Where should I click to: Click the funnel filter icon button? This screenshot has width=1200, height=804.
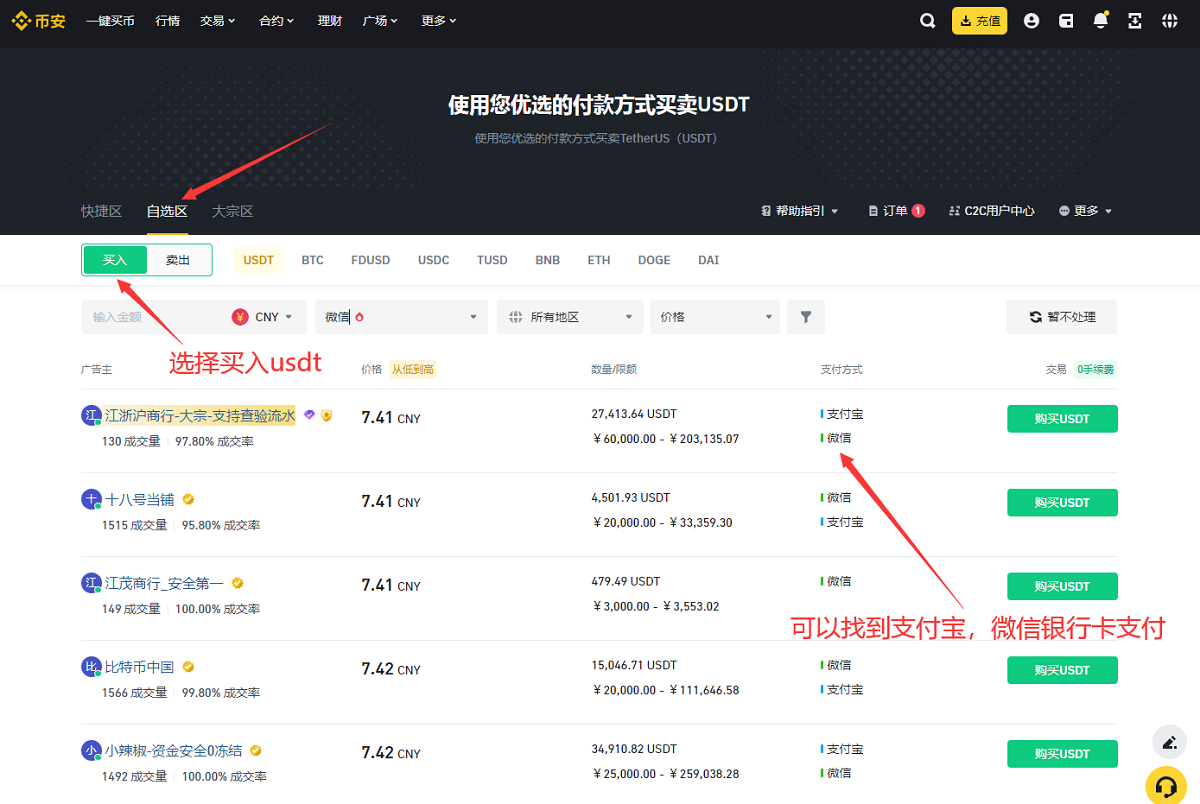806,317
